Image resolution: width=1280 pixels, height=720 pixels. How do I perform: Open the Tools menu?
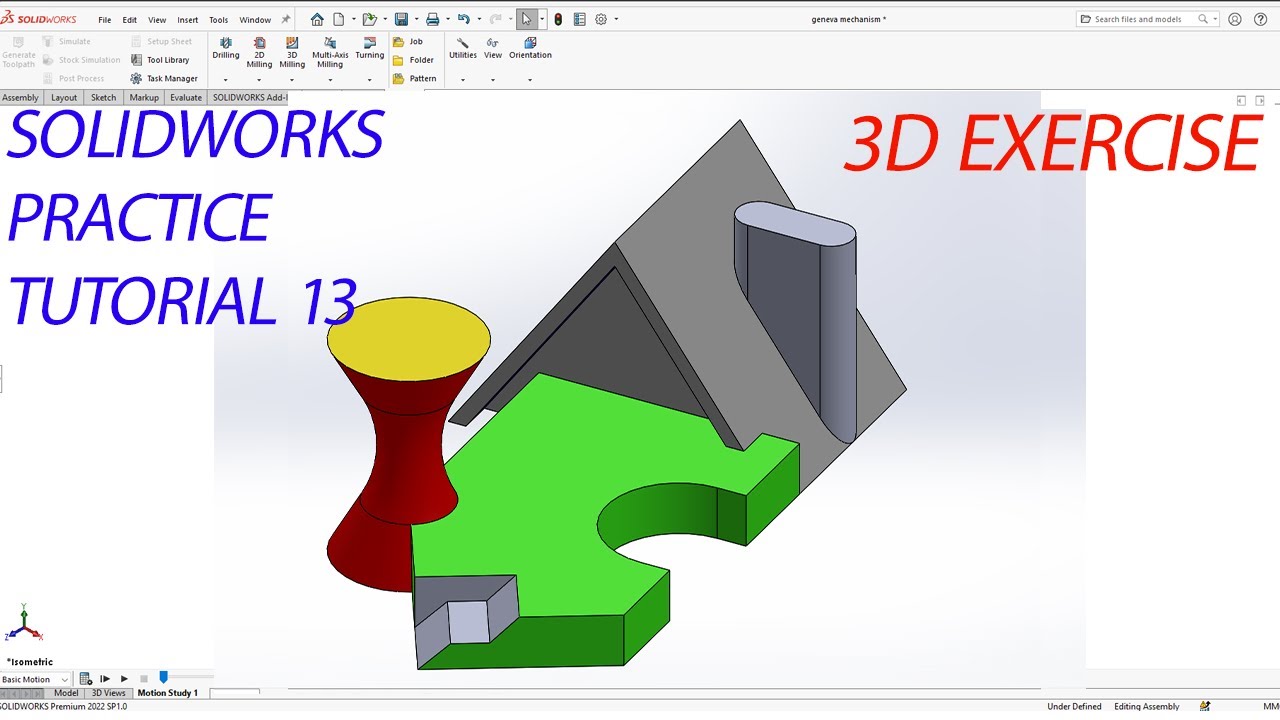tap(218, 20)
